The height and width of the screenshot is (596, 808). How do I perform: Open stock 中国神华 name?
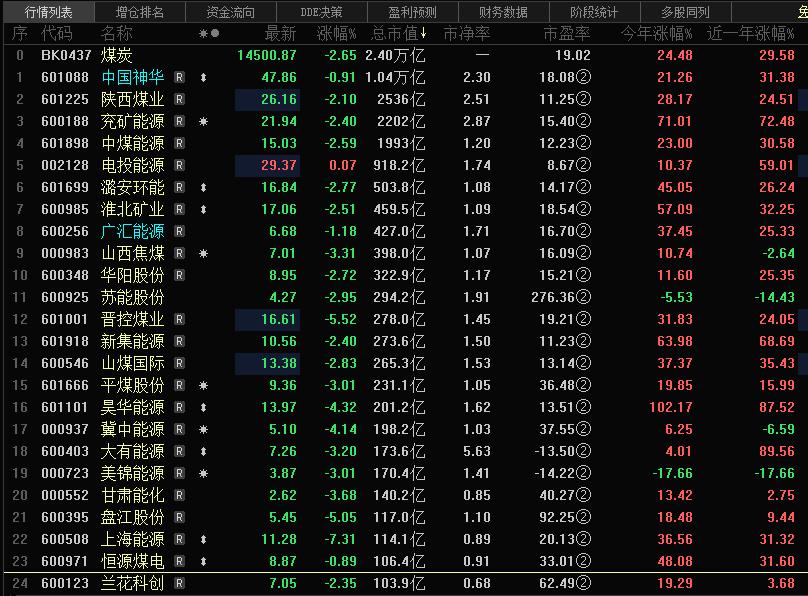(133, 77)
